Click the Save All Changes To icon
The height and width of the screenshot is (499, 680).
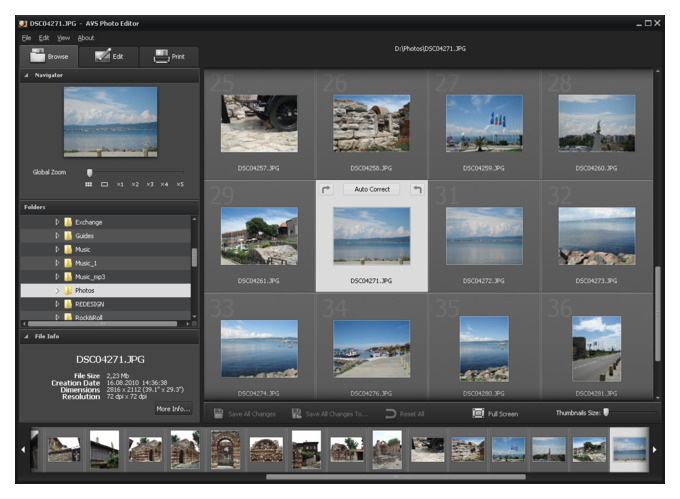(x=297, y=413)
